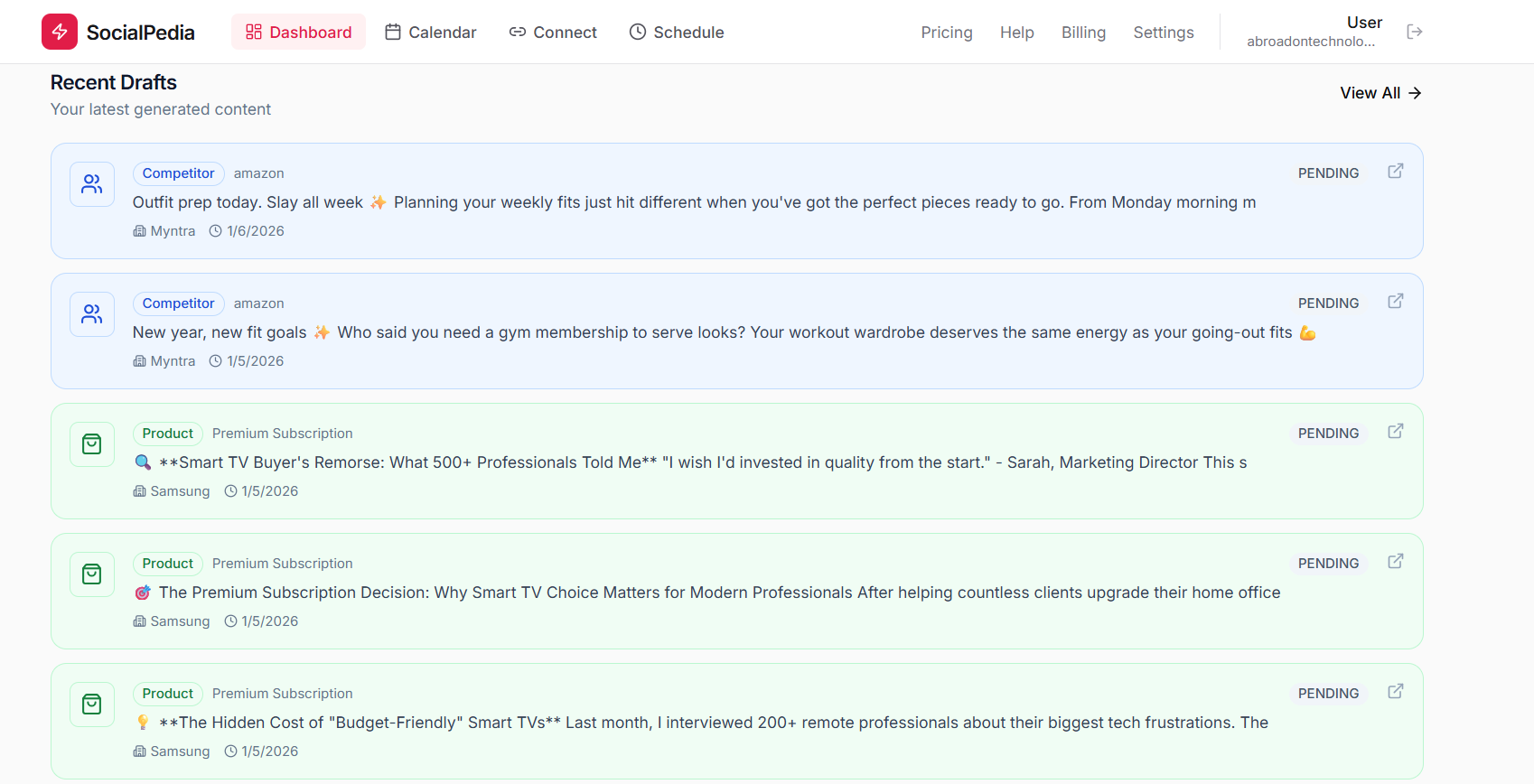The image size is (1534, 784).
Task: Click the SocialPedia brand name
Action: (141, 33)
